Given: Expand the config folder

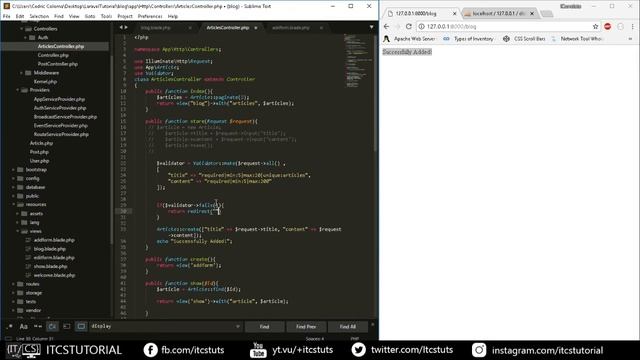Looking at the screenshot, I should click(x=13, y=178).
